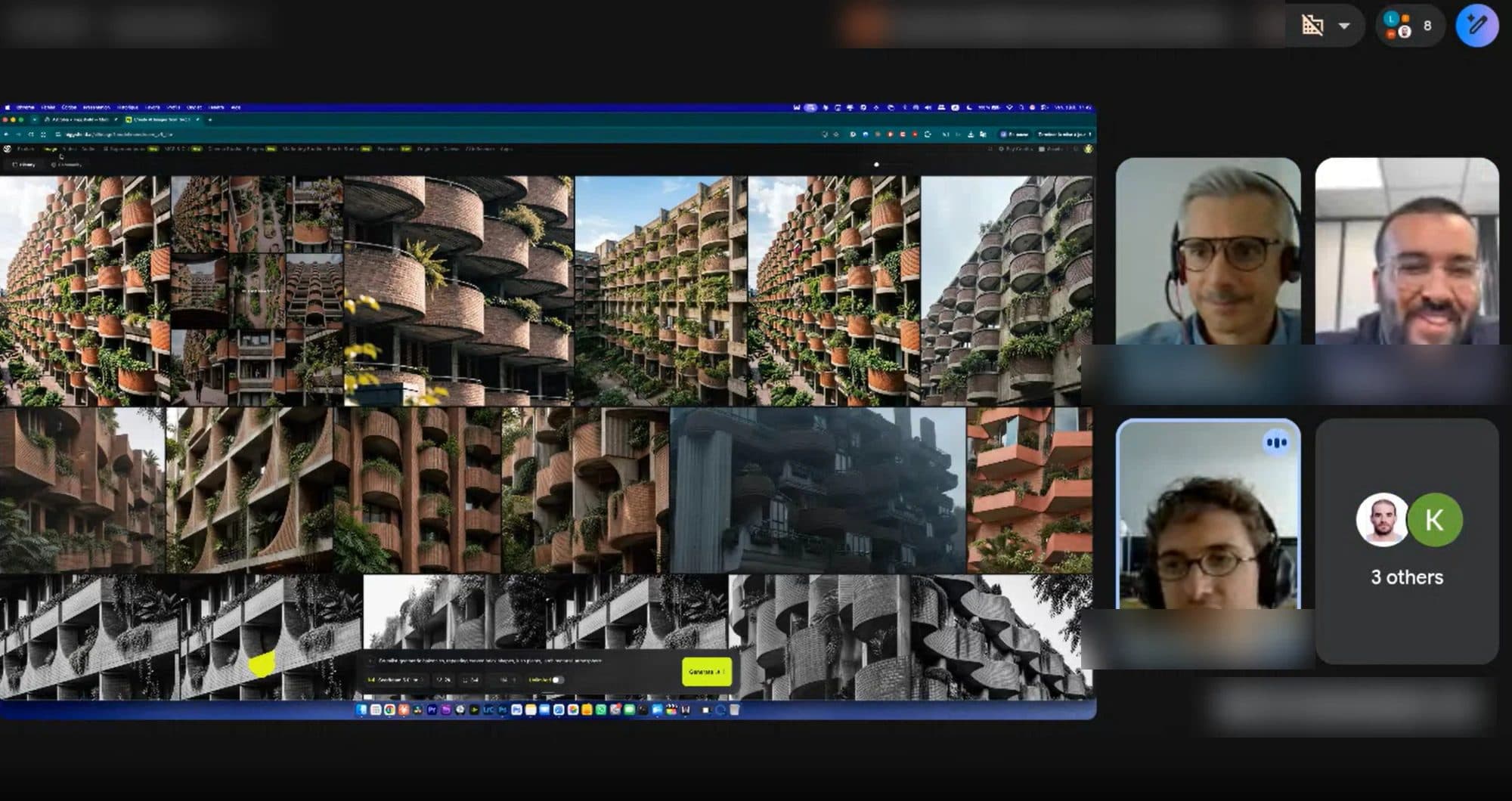Open Lightroom Classic in the dock

pos(488,710)
